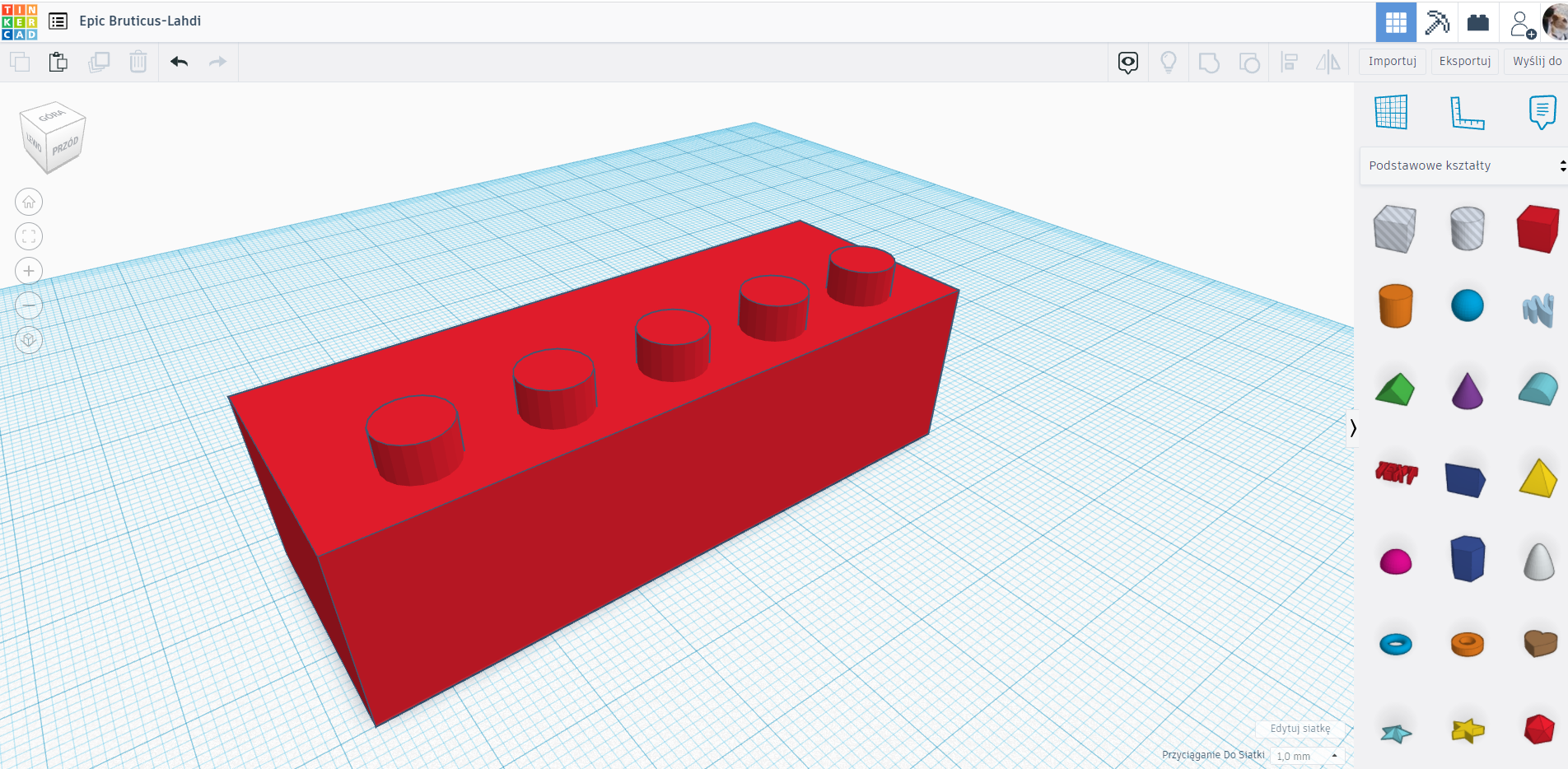Pick the orange Cylinder shape
This screenshot has height=769, width=1568.
pyautogui.click(x=1395, y=306)
